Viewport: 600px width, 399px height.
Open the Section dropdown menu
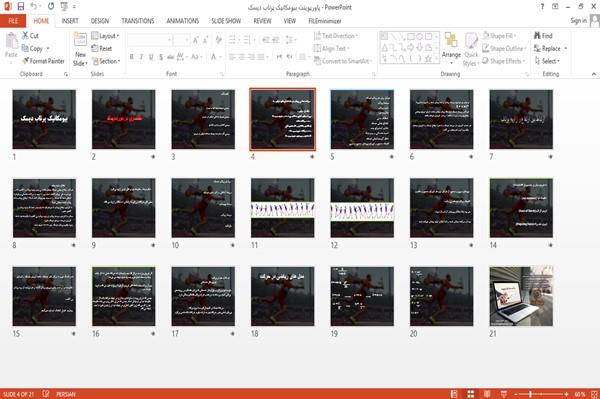[106, 61]
